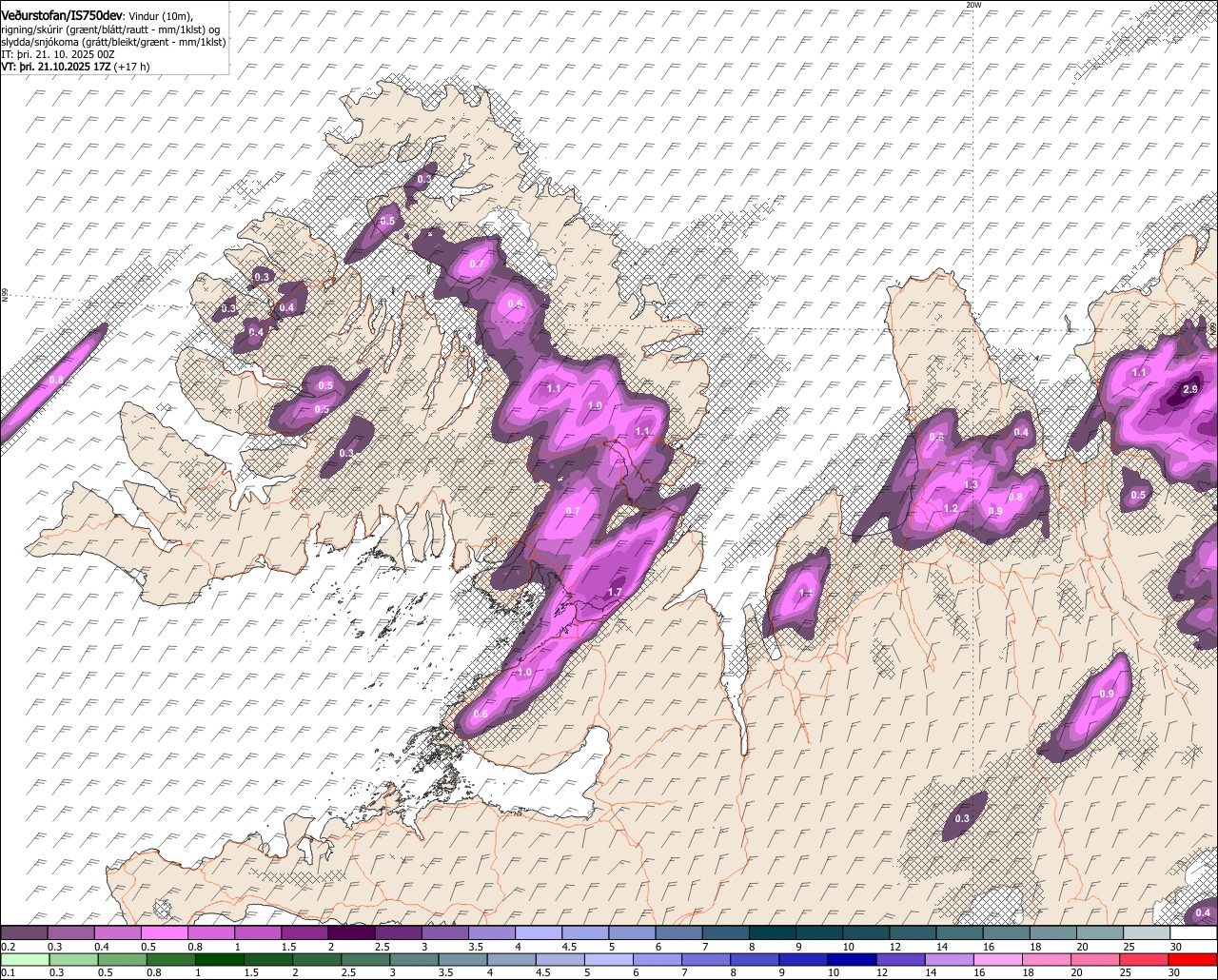Screen dimensions: 1218x980
Task: Click the '1.7' precipitation value on the map
Action: coord(615,592)
